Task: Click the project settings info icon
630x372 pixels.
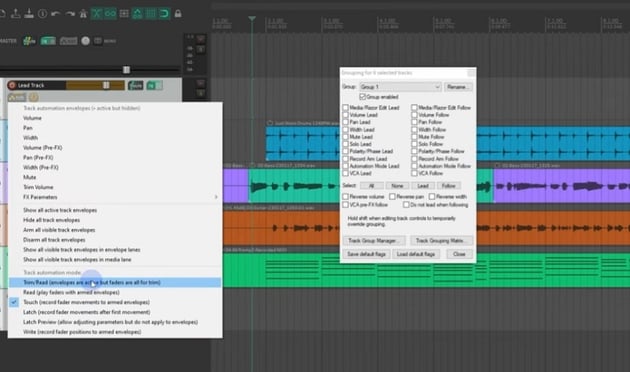Action: click(x=42, y=14)
